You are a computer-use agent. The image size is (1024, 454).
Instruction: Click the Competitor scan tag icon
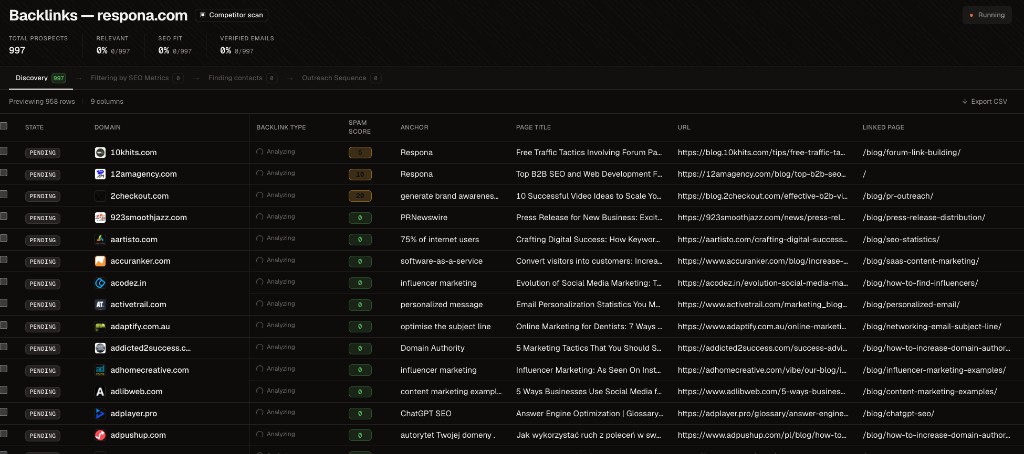click(x=202, y=14)
